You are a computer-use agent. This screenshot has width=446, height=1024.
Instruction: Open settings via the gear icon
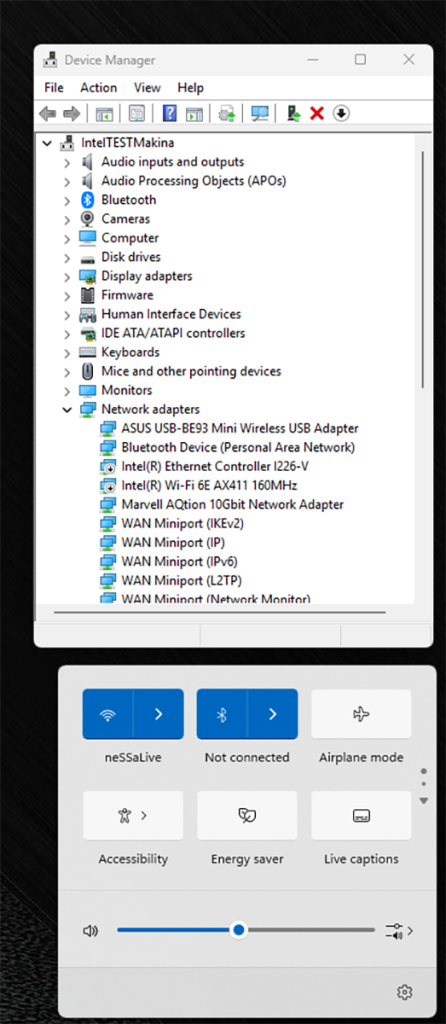(x=405, y=992)
